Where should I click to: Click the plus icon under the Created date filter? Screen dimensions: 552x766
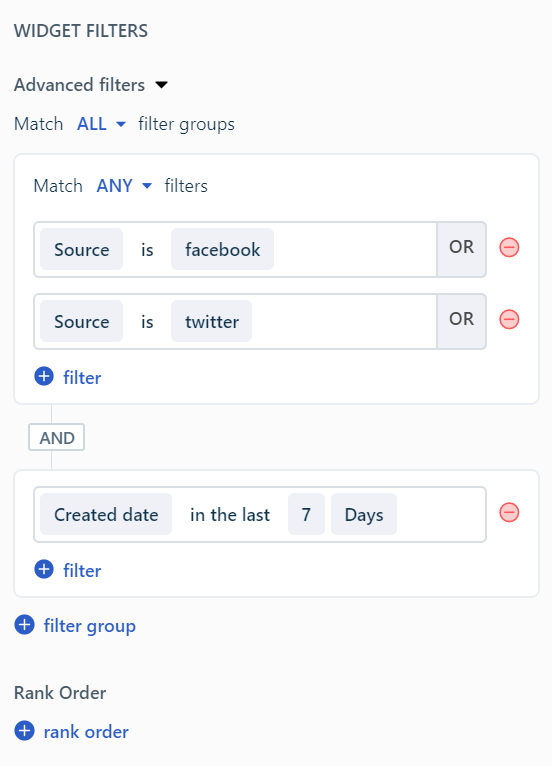pos(44,569)
